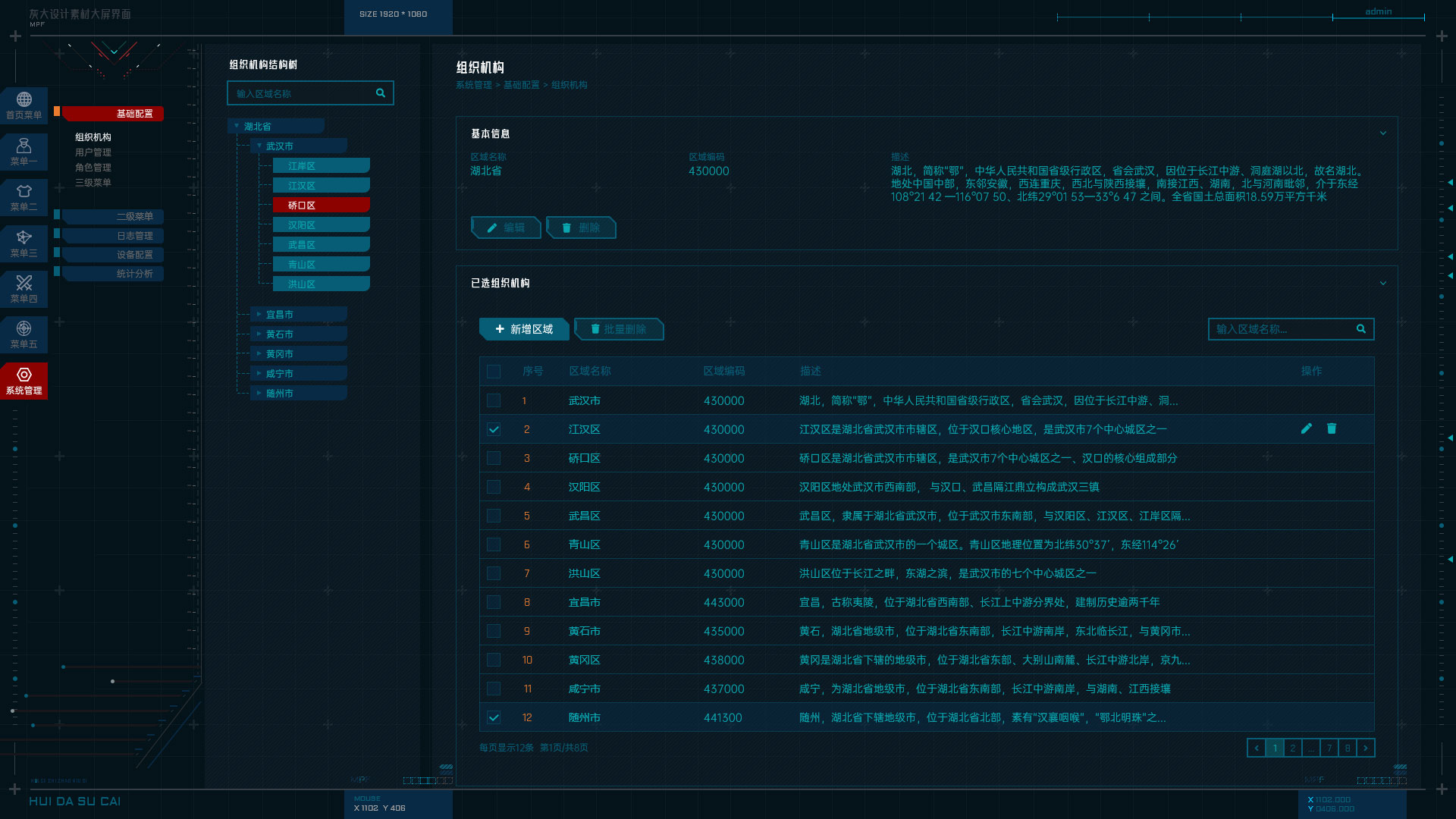
Task: Click edit pencil icon on 江汉区 row
Action: pos(1307,429)
